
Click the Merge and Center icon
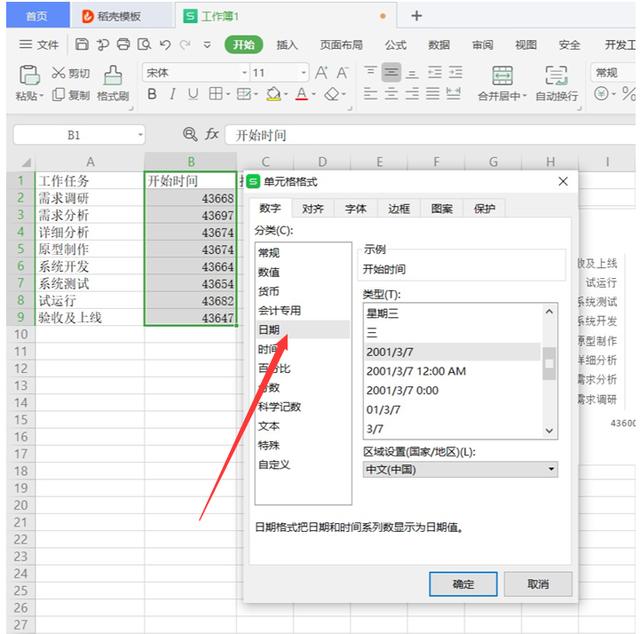502,82
